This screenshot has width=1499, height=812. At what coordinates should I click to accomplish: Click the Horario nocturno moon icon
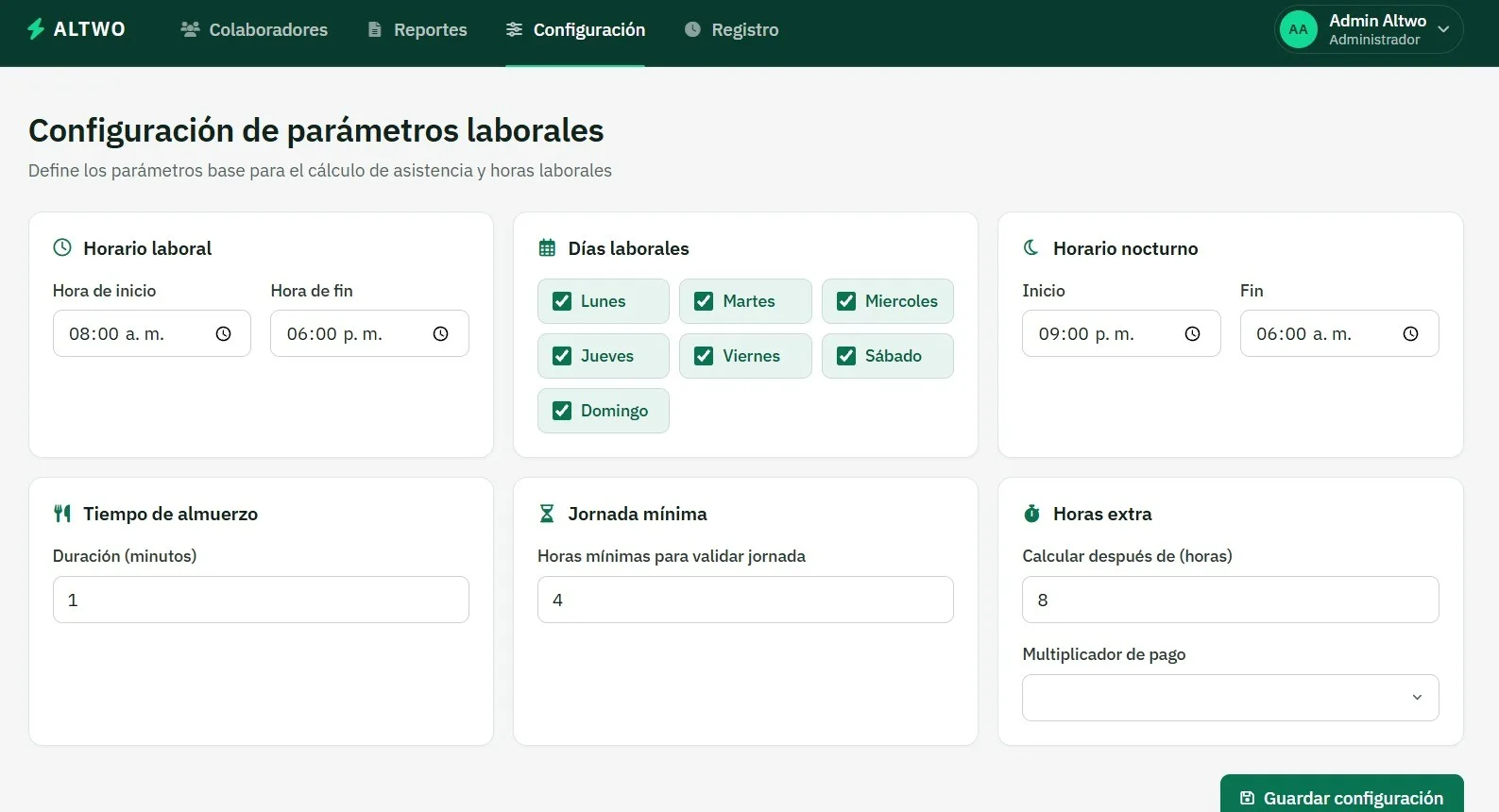pos(1031,247)
